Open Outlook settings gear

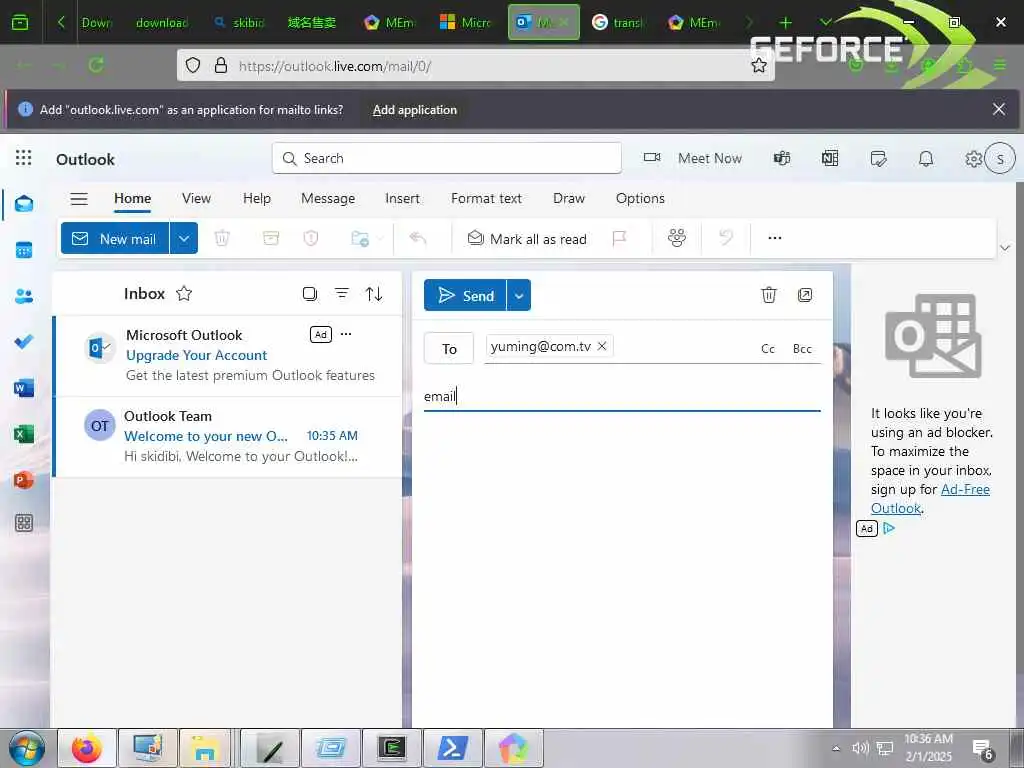973,159
